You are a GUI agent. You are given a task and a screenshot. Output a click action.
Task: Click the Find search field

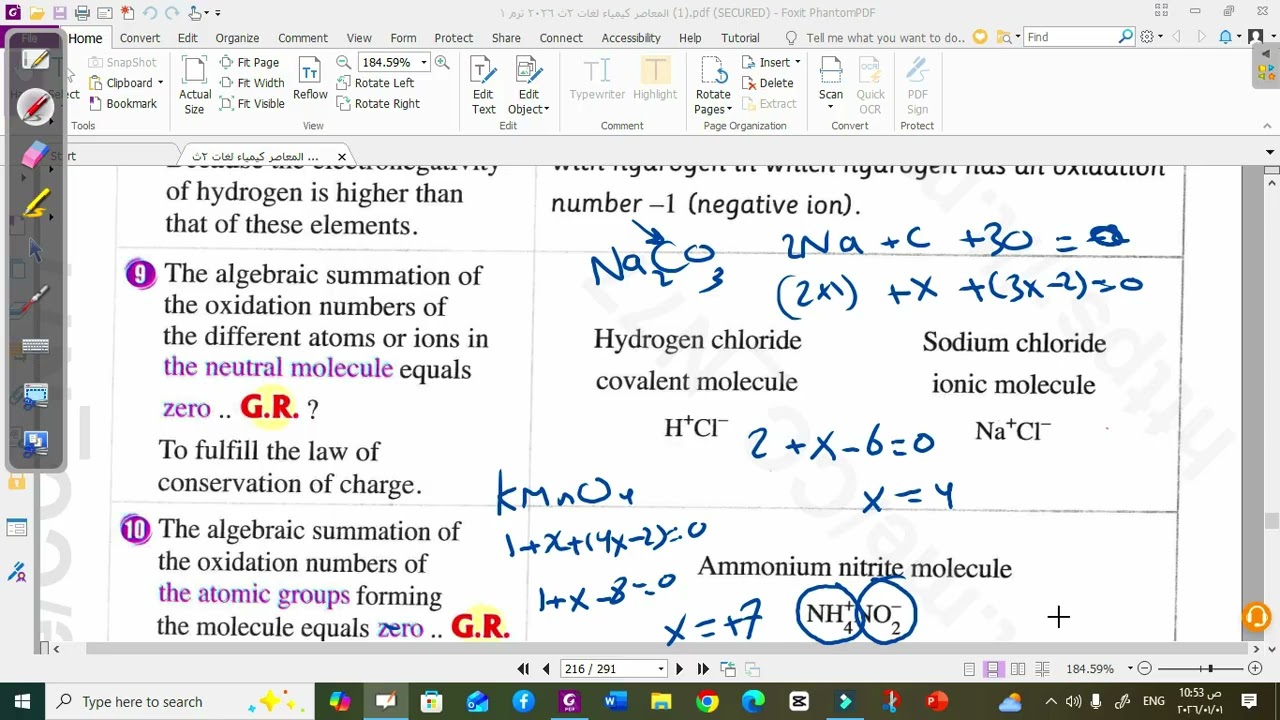coord(1071,37)
